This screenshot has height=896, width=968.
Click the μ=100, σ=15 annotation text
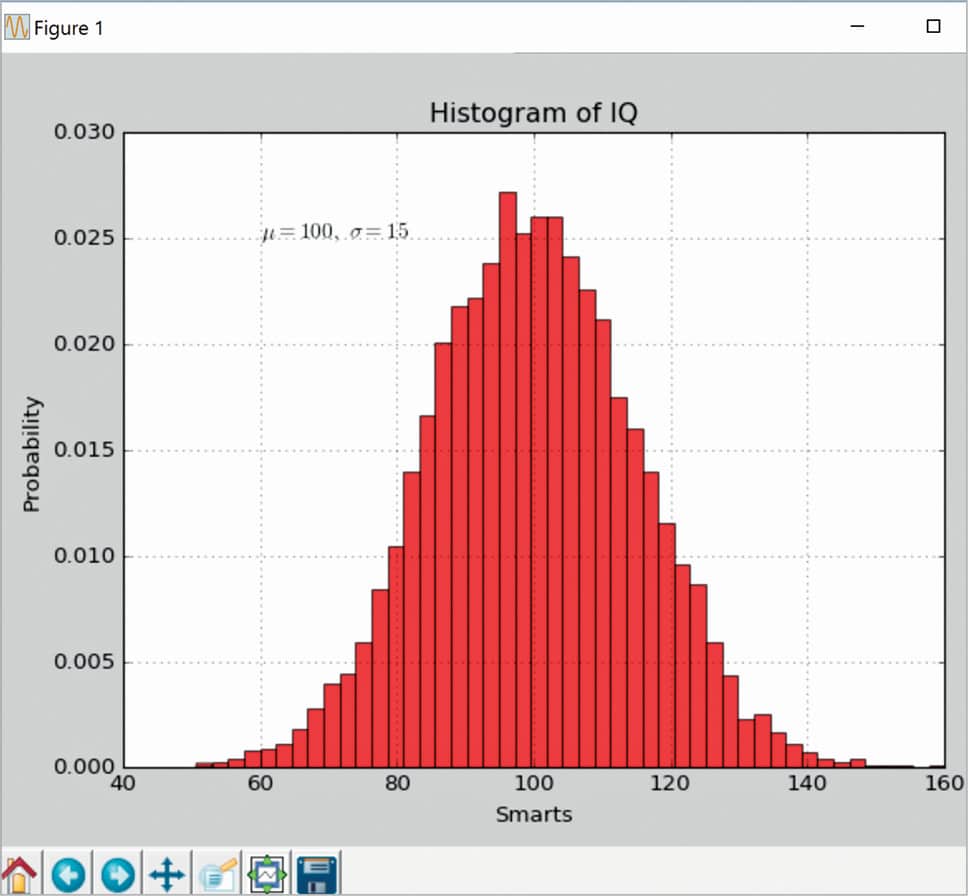(334, 232)
